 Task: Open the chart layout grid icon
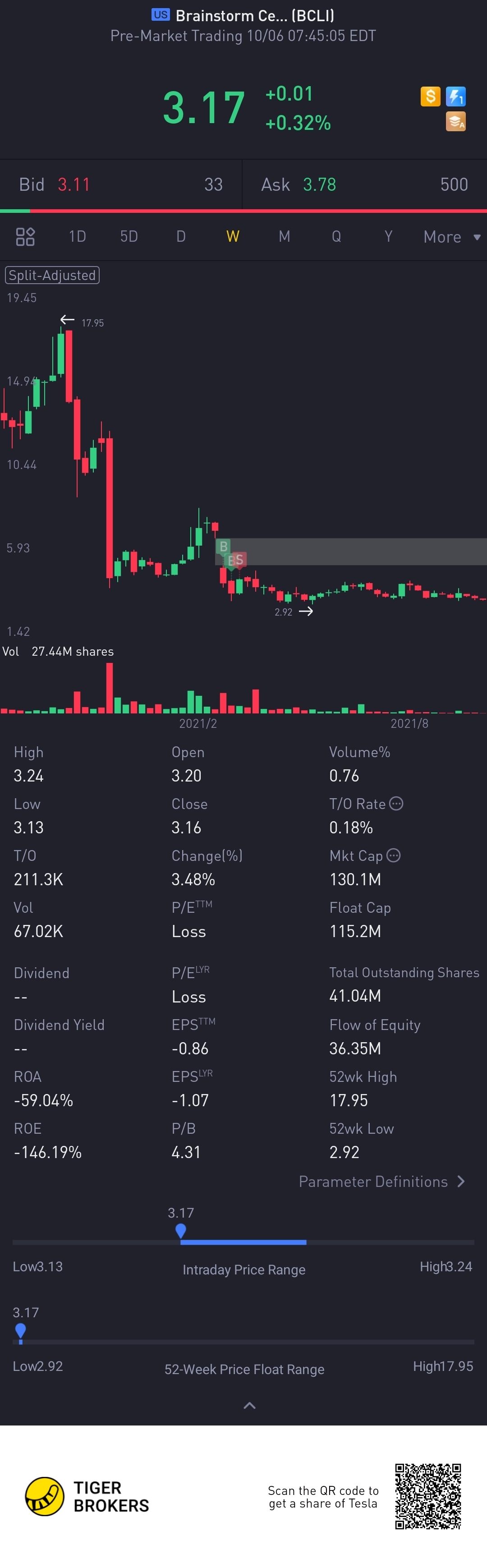tap(25, 236)
